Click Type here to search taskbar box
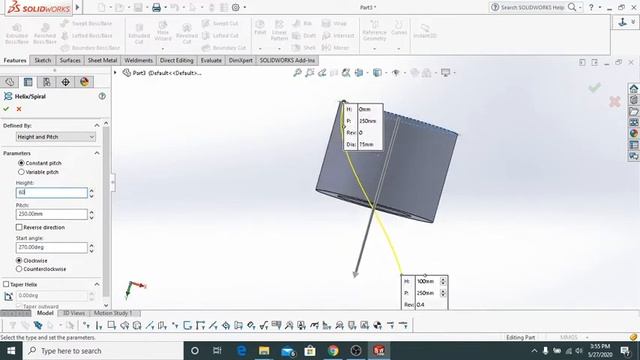The width and height of the screenshot is (640, 360). 103,351
